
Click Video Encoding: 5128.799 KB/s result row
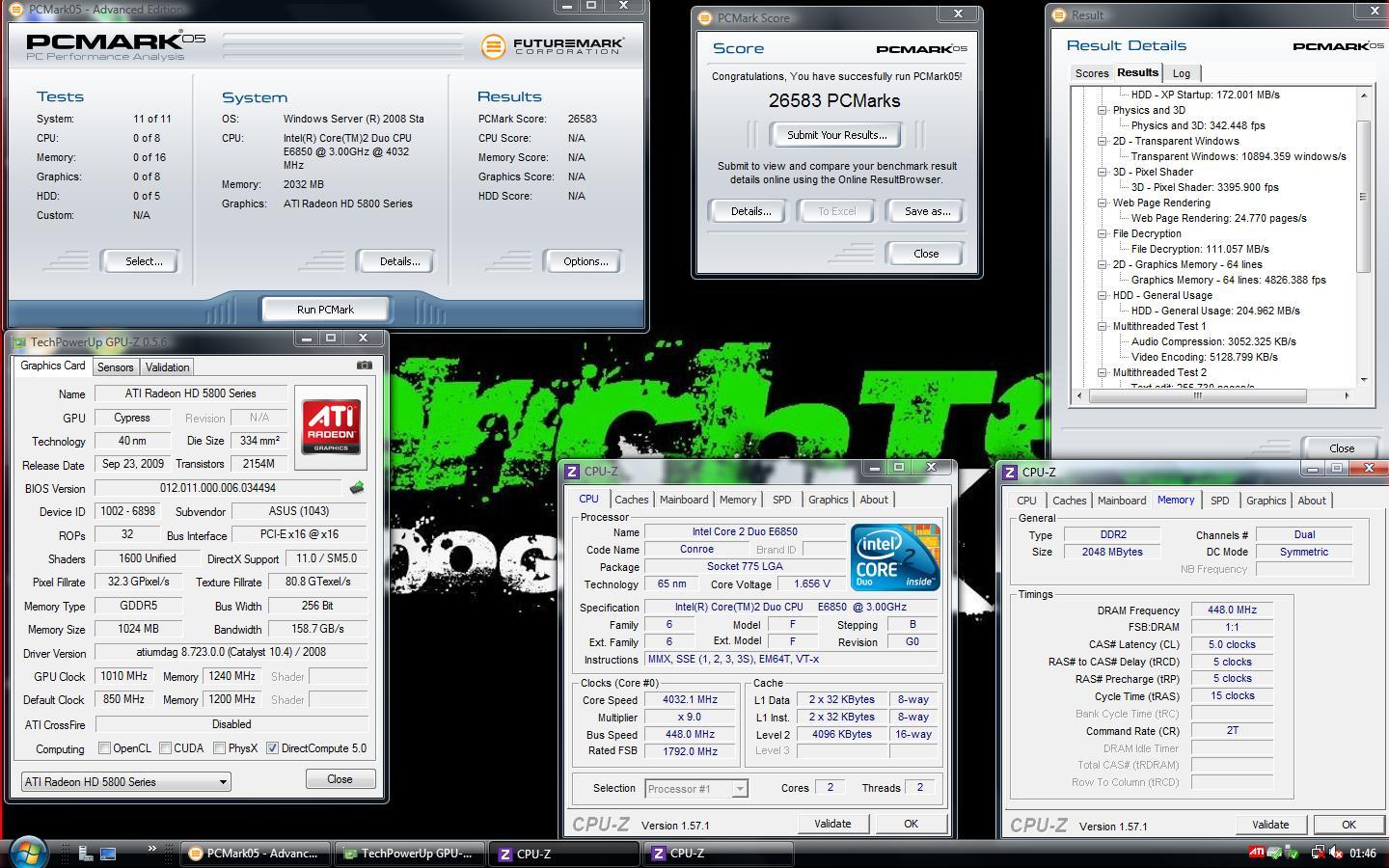[x=1205, y=357]
